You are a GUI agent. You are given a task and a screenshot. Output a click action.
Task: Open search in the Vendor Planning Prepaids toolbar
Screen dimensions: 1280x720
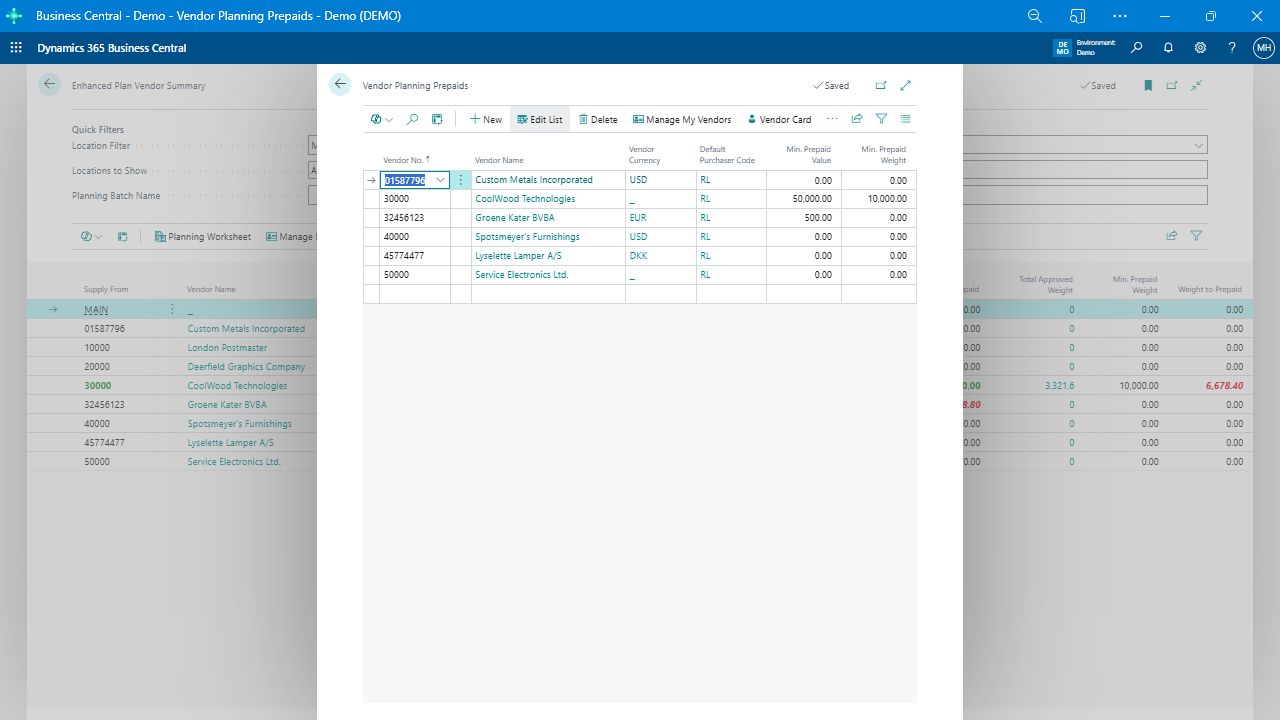tap(412, 119)
